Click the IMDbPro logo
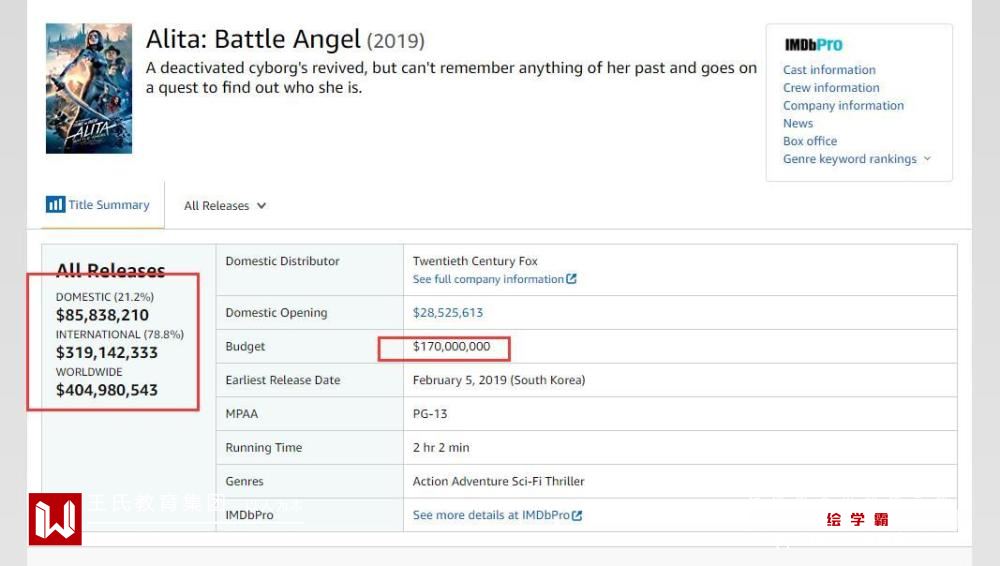This screenshot has height=566, width=1000. point(813,45)
